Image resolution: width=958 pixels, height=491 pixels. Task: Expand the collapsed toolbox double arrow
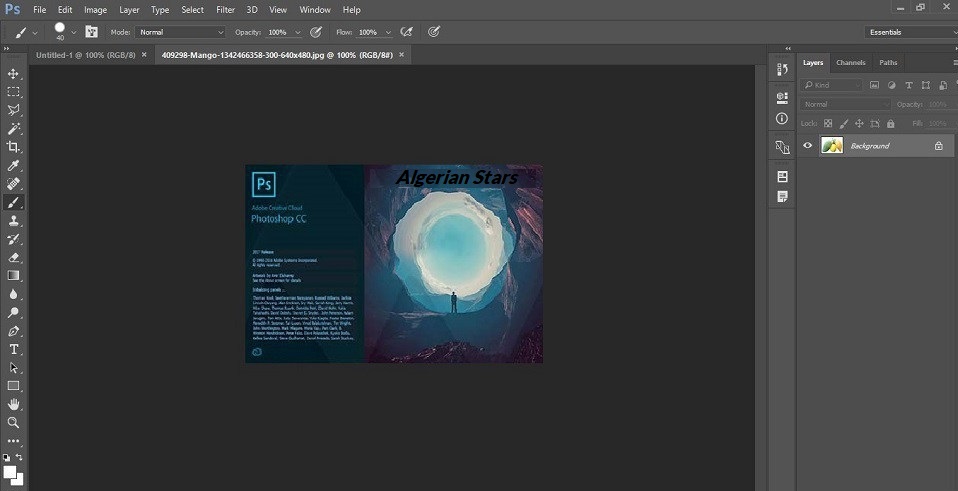point(7,48)
